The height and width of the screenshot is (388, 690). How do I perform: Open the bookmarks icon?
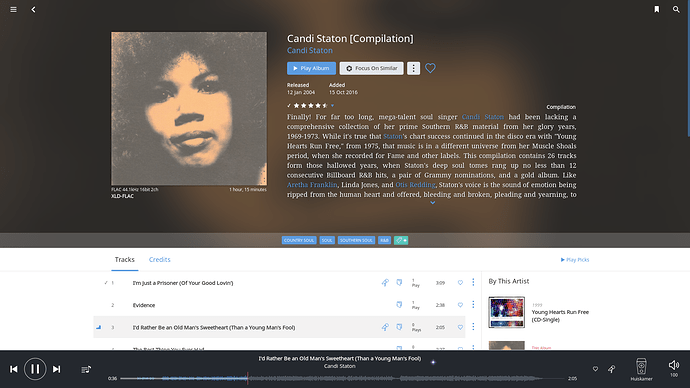[x=657, y=9]
